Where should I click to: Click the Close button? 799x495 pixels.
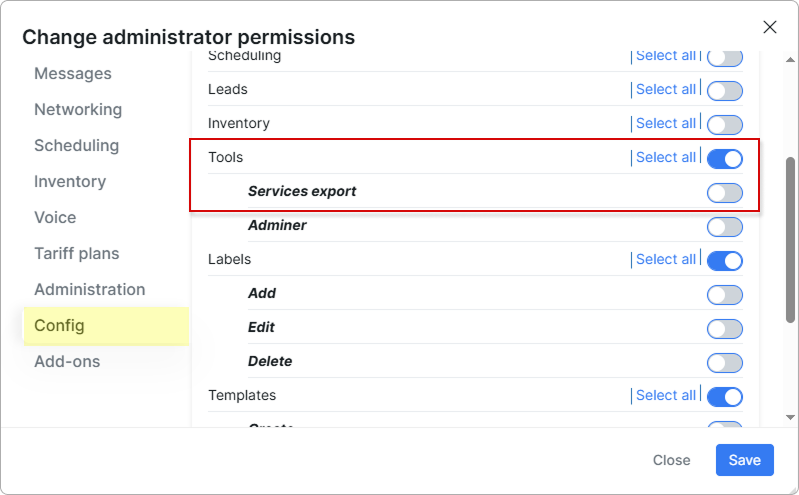click(x=671, y=460)
